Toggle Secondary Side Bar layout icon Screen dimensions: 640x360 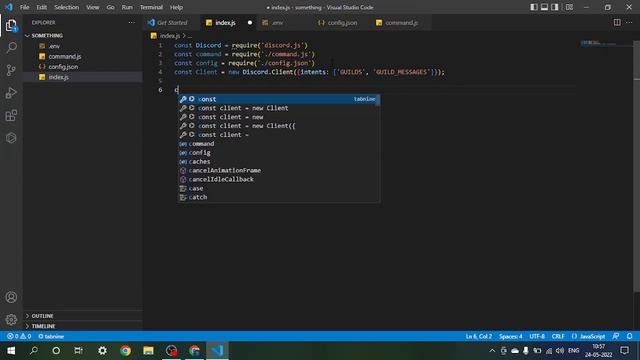coord(555,7)
